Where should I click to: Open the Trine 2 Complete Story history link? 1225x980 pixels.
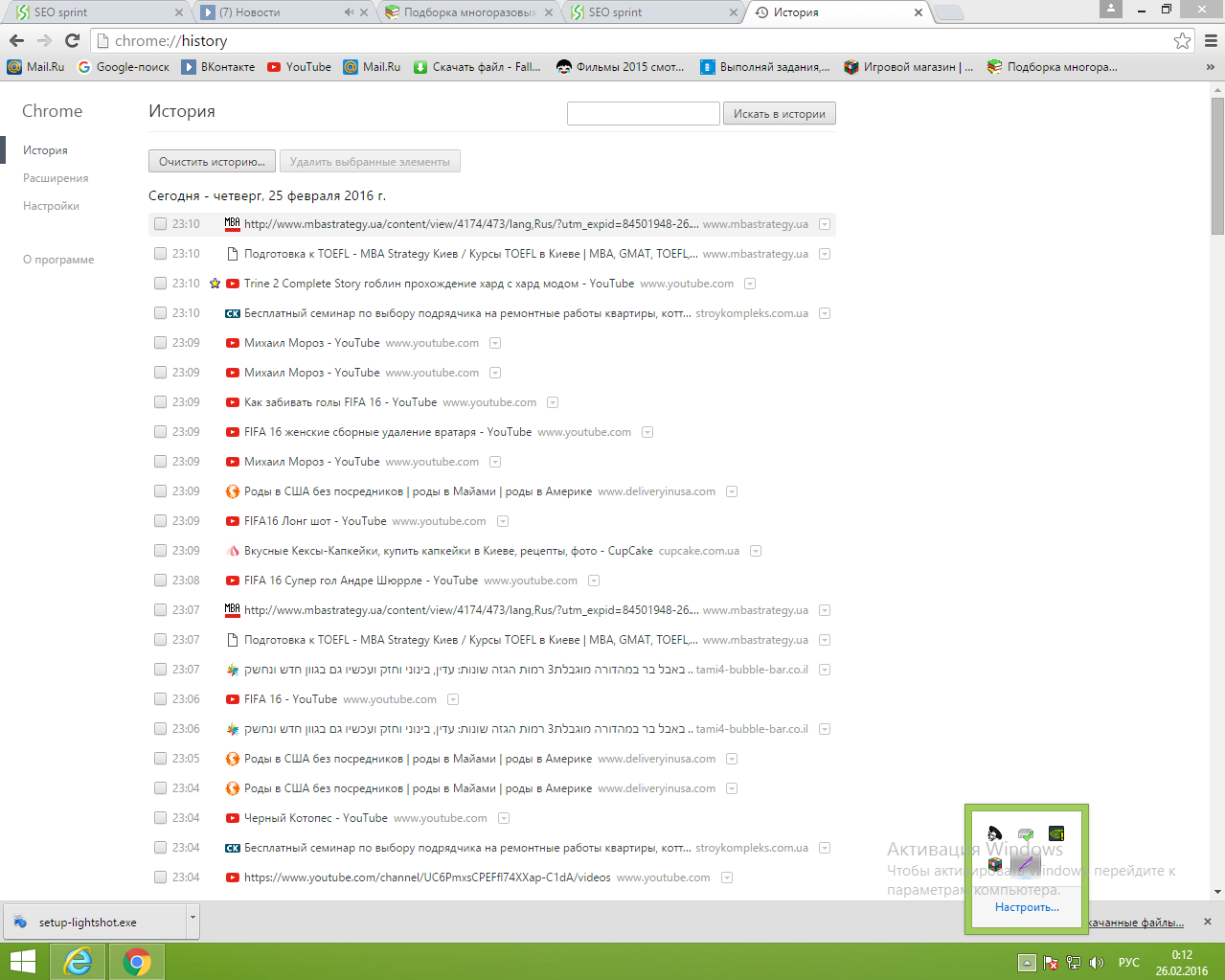click(x=439, y=284)
